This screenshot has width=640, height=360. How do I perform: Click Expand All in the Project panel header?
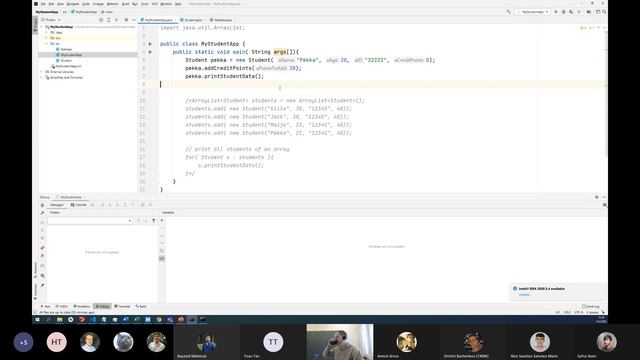pyautogui.click(x=109, y=20)
